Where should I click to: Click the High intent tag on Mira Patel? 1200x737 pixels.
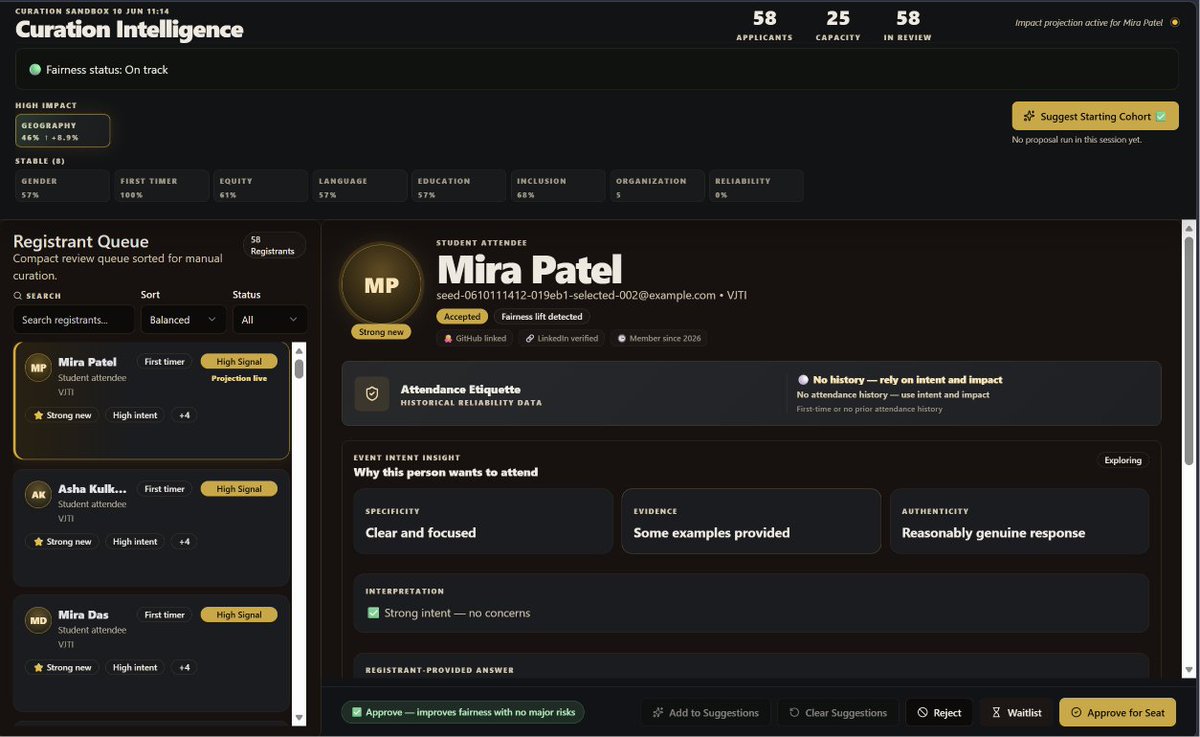(135, 415)
